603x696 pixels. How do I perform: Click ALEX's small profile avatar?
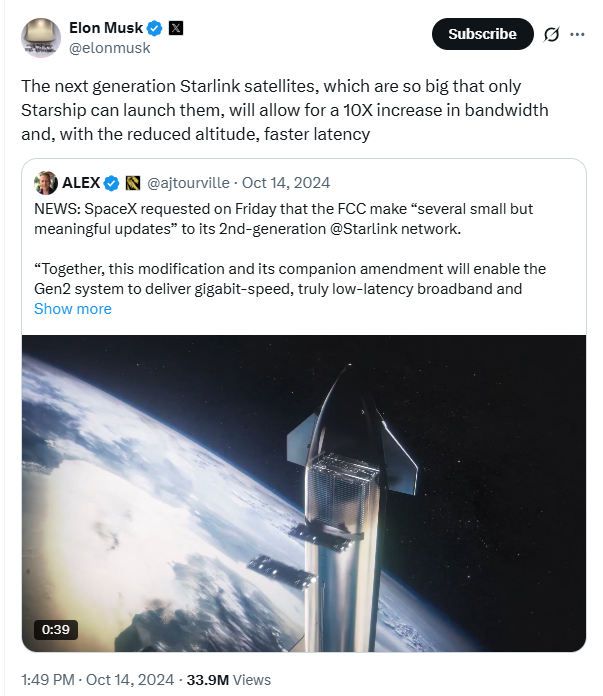[46, 183]
